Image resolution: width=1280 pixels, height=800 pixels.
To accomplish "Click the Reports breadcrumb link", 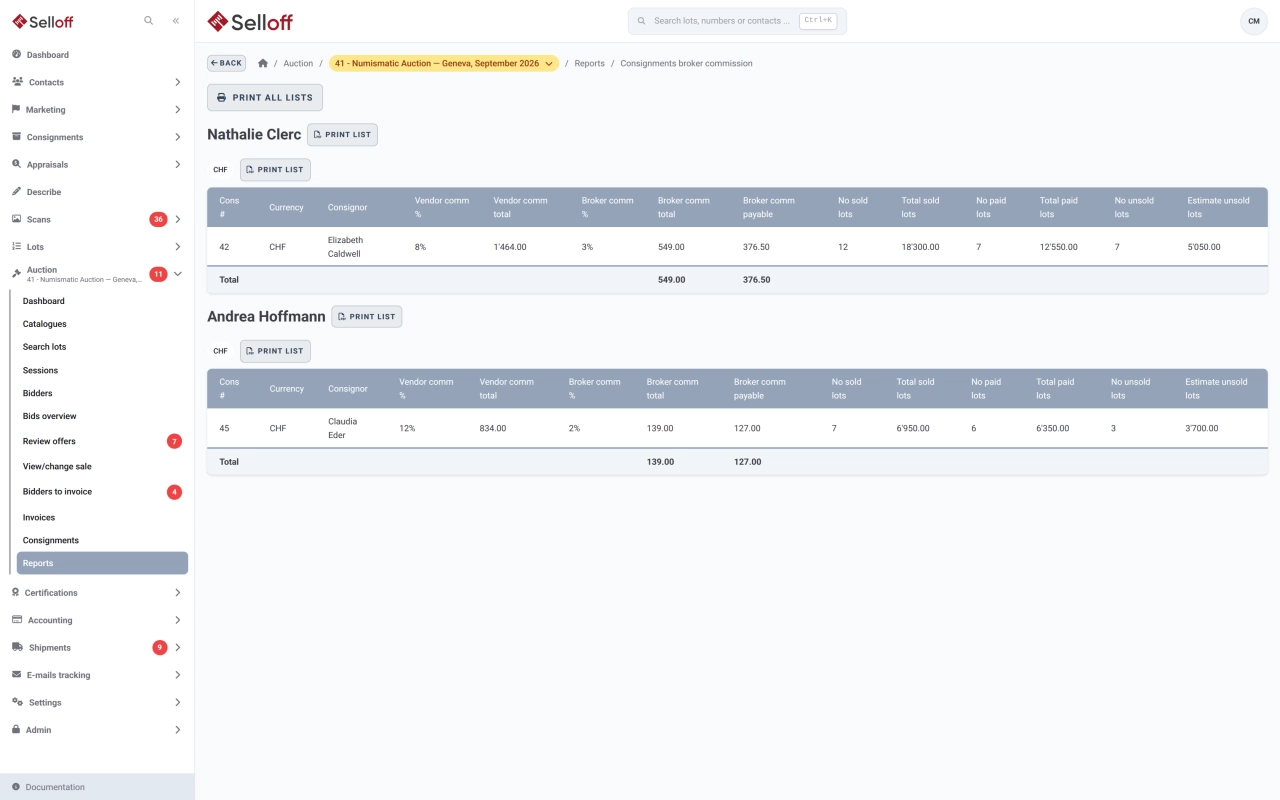I will tap(589, 63).
